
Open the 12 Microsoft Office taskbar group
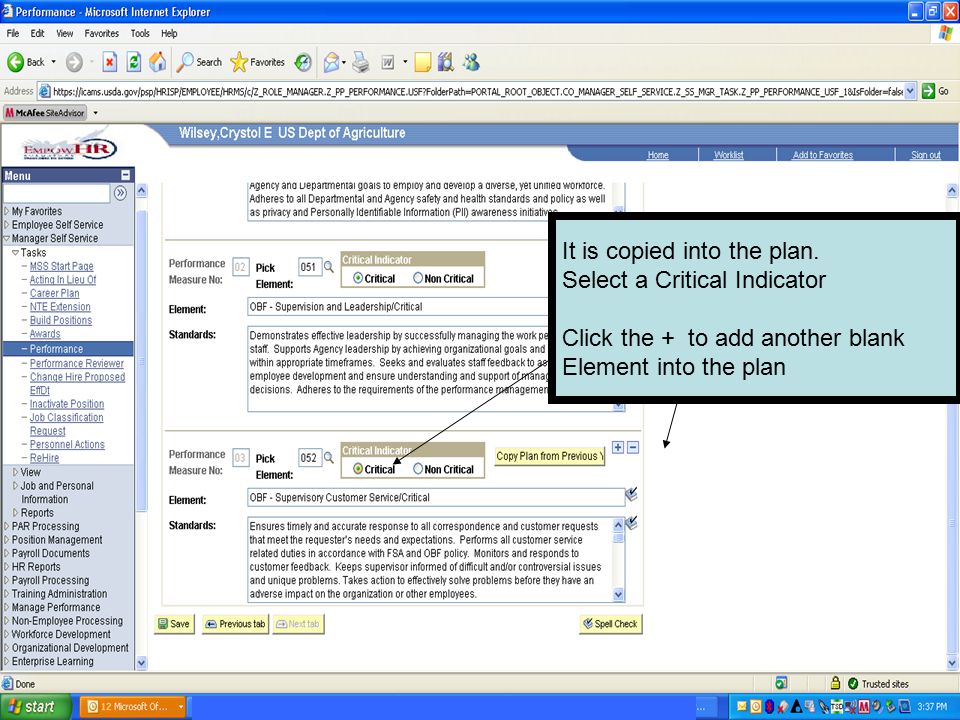(x=135, y=707)
